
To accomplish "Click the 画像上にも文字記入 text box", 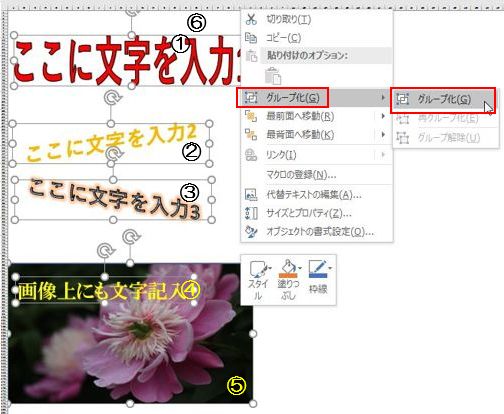I will pyautogui.click(x=104, y=290).
